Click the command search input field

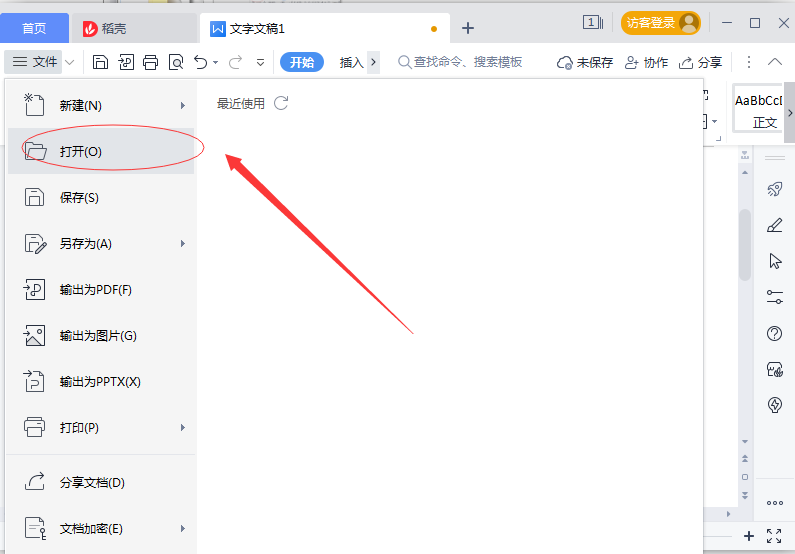pyautogui.click(x=468, y=62)
